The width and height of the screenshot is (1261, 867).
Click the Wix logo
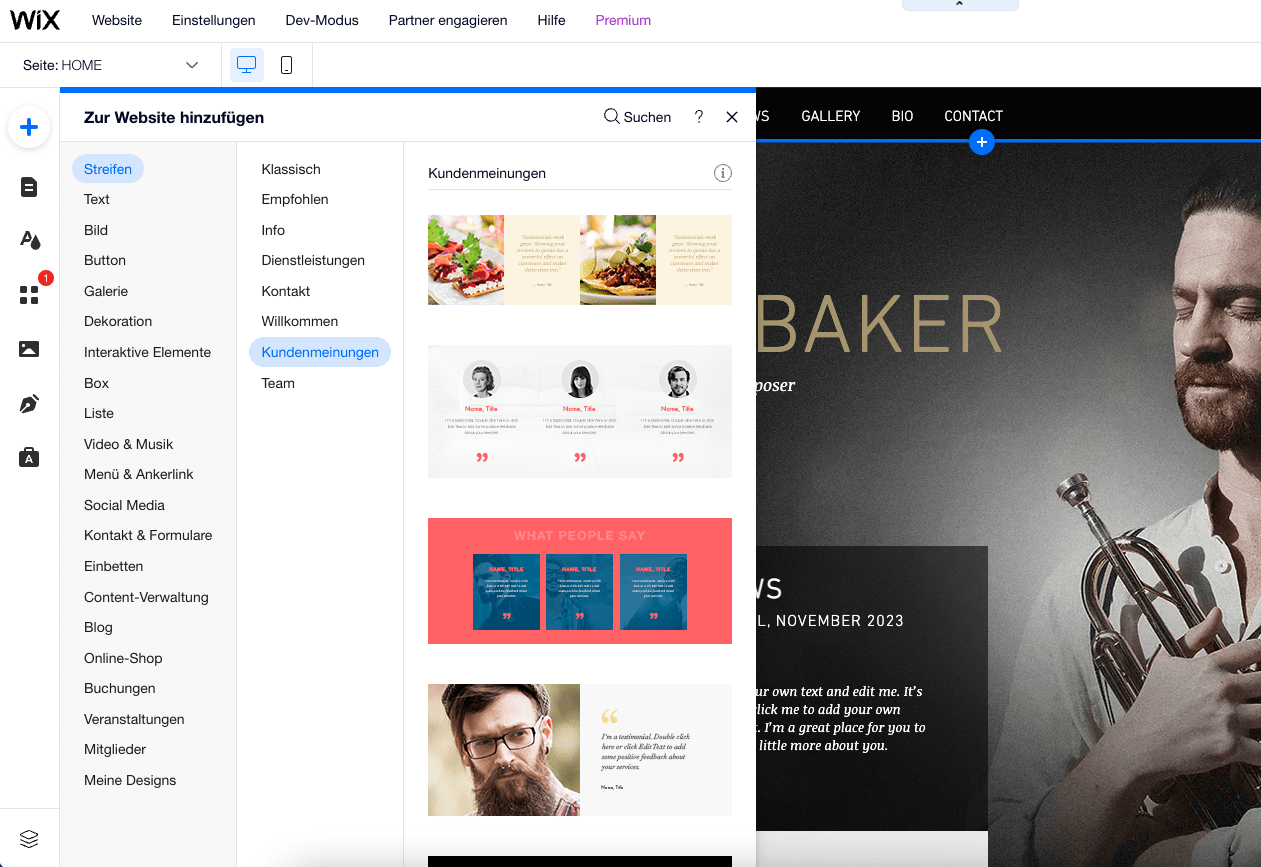35,20
